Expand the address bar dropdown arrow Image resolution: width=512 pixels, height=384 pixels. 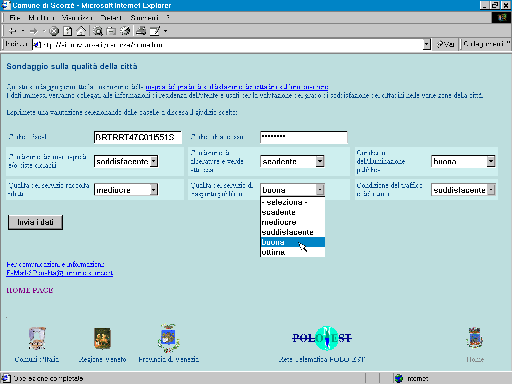point(427,44)
